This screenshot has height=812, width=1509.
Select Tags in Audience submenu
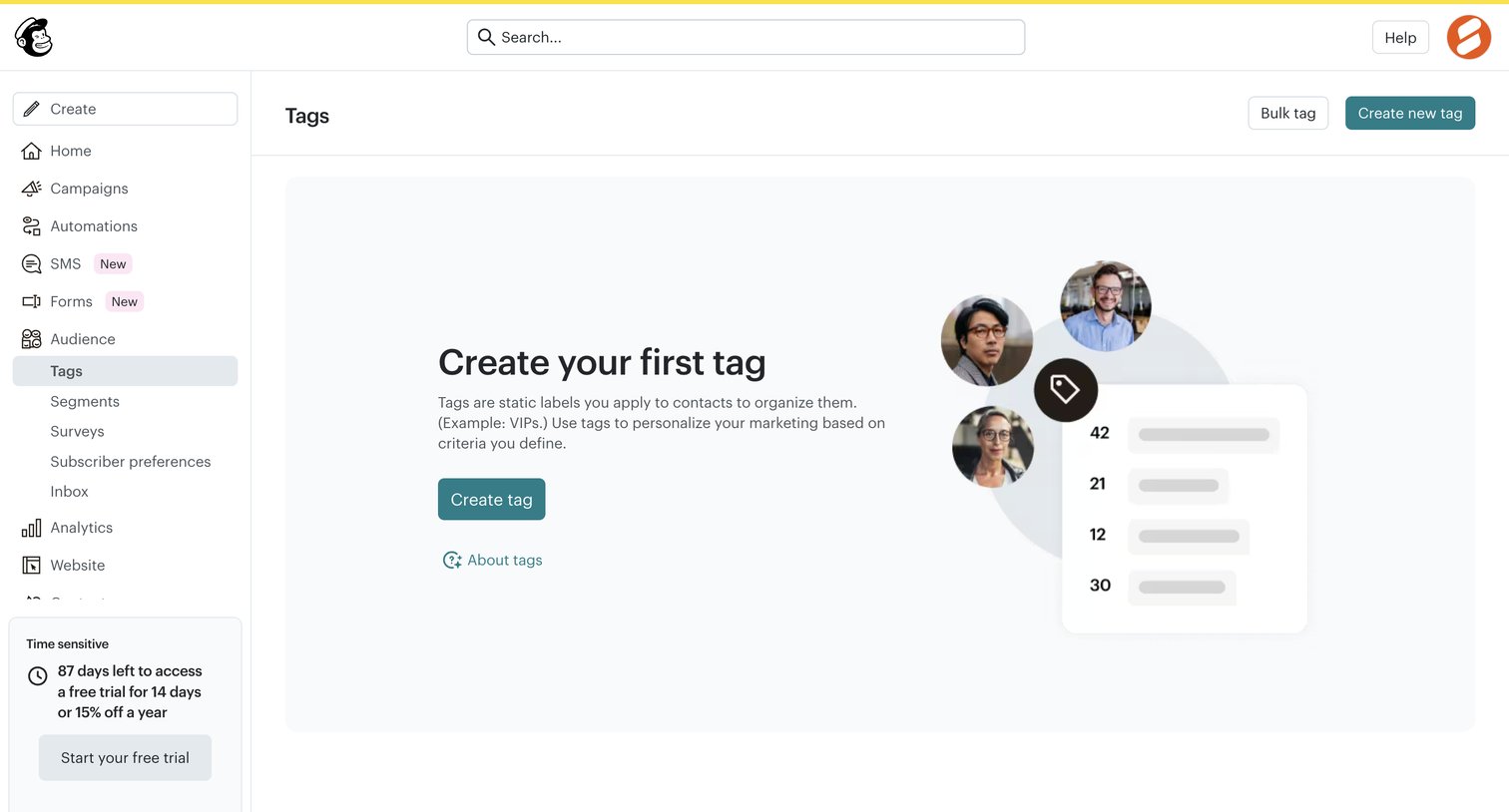click(125, 371)
